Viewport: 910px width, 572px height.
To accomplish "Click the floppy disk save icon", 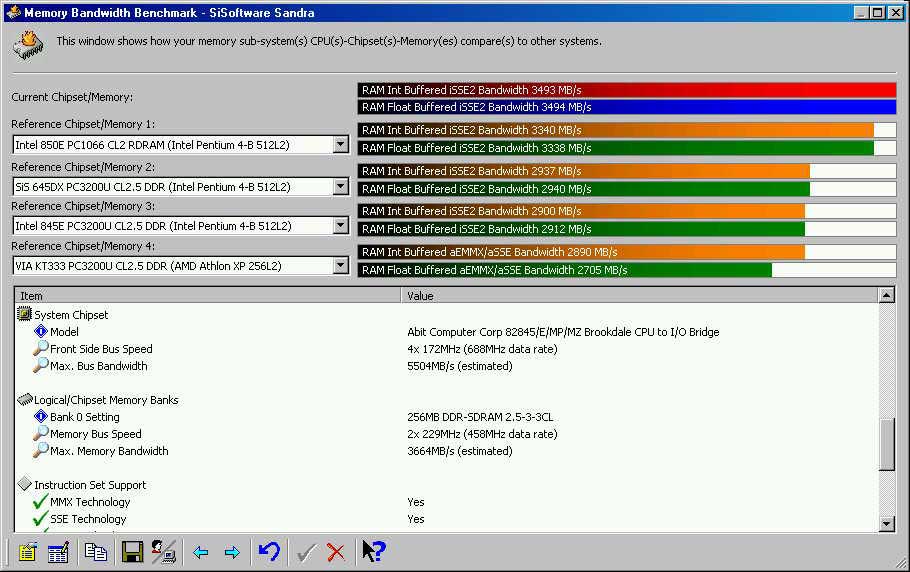I will pyautogui.click(x=132, y=552).
